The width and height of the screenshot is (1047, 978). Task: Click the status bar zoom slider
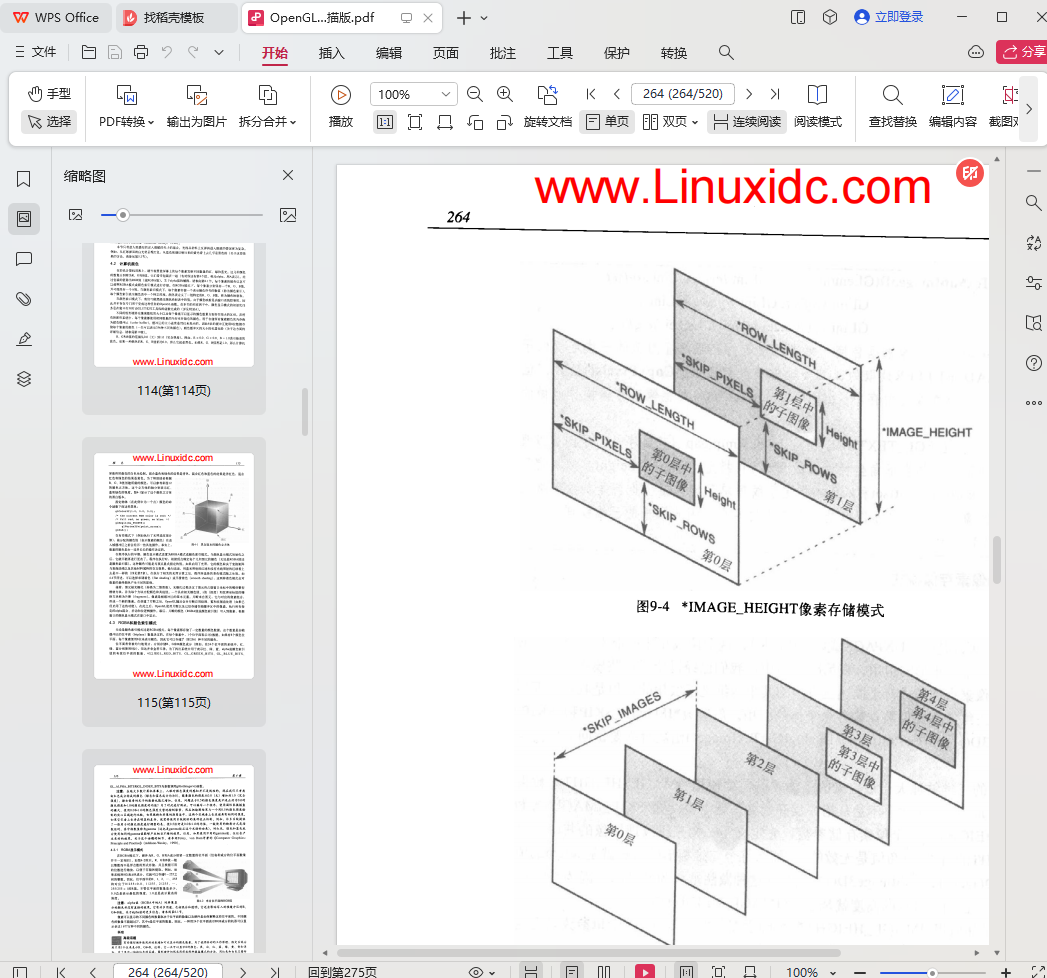[x=933, y=973]
